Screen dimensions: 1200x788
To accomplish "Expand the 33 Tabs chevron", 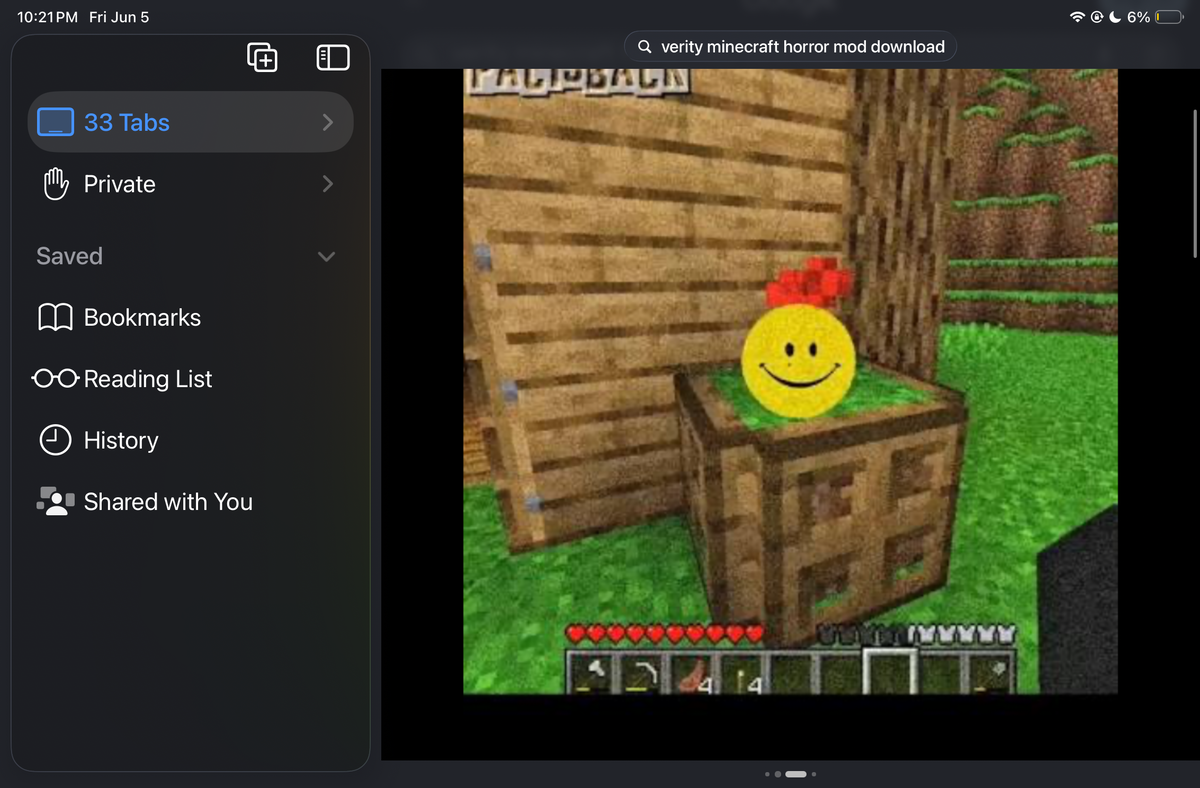I will point(327,122).
